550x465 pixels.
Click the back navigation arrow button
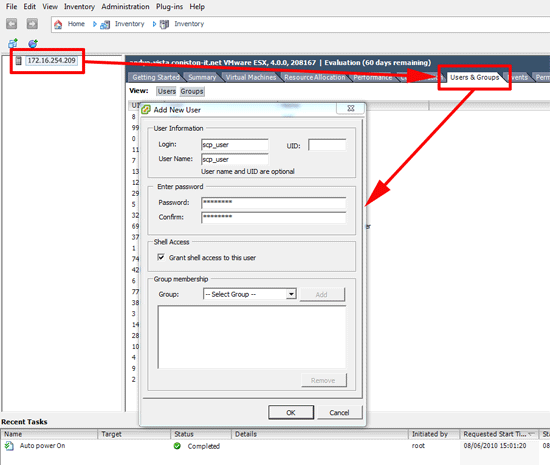point(12,24)
